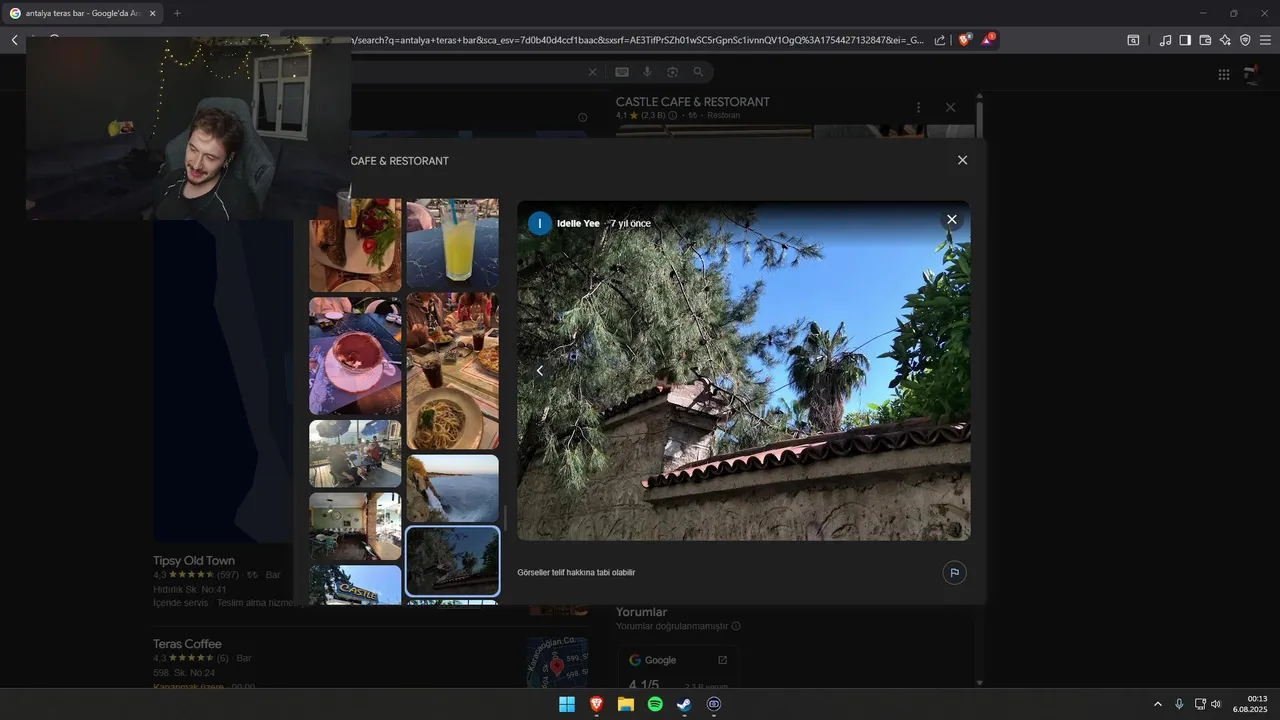Select the orange juice drink thumbnail
This screenshot has width=1280, height=720.
(452, 243)
